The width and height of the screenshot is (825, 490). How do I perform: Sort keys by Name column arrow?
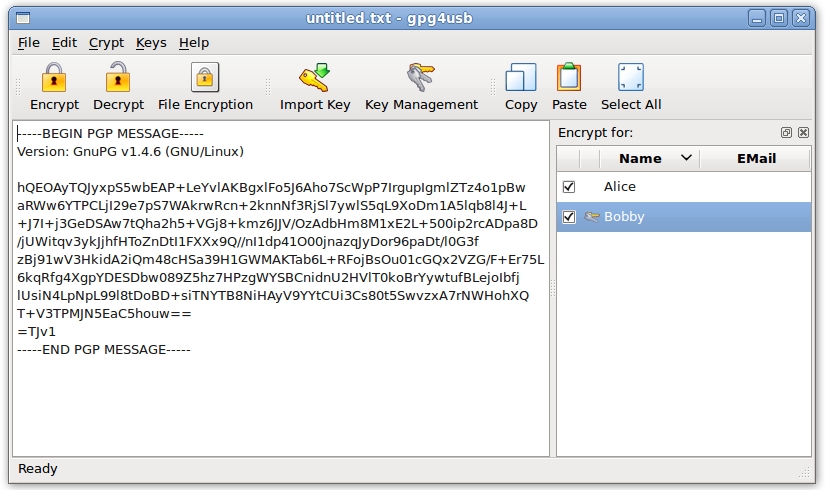[686, 158]
